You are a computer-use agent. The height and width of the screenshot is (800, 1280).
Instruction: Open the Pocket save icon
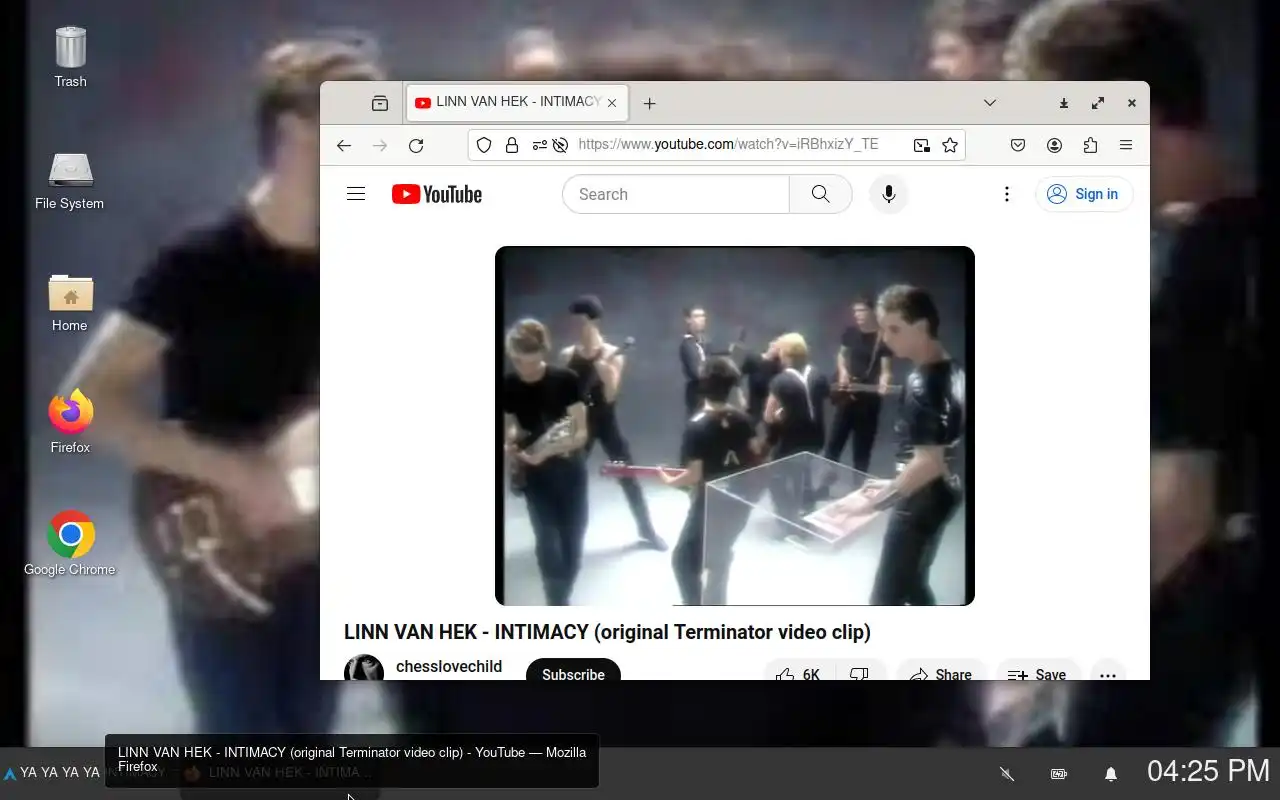[x=1018, y=145]
